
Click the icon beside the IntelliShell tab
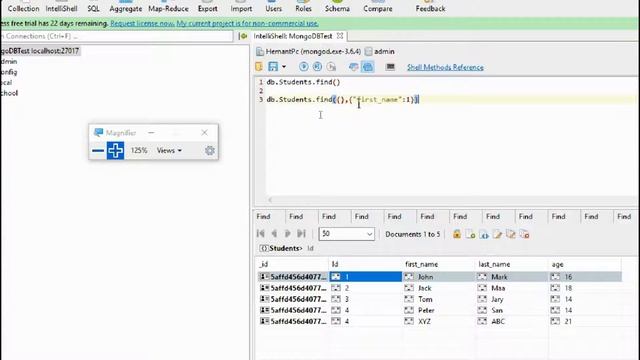point(244,36)
